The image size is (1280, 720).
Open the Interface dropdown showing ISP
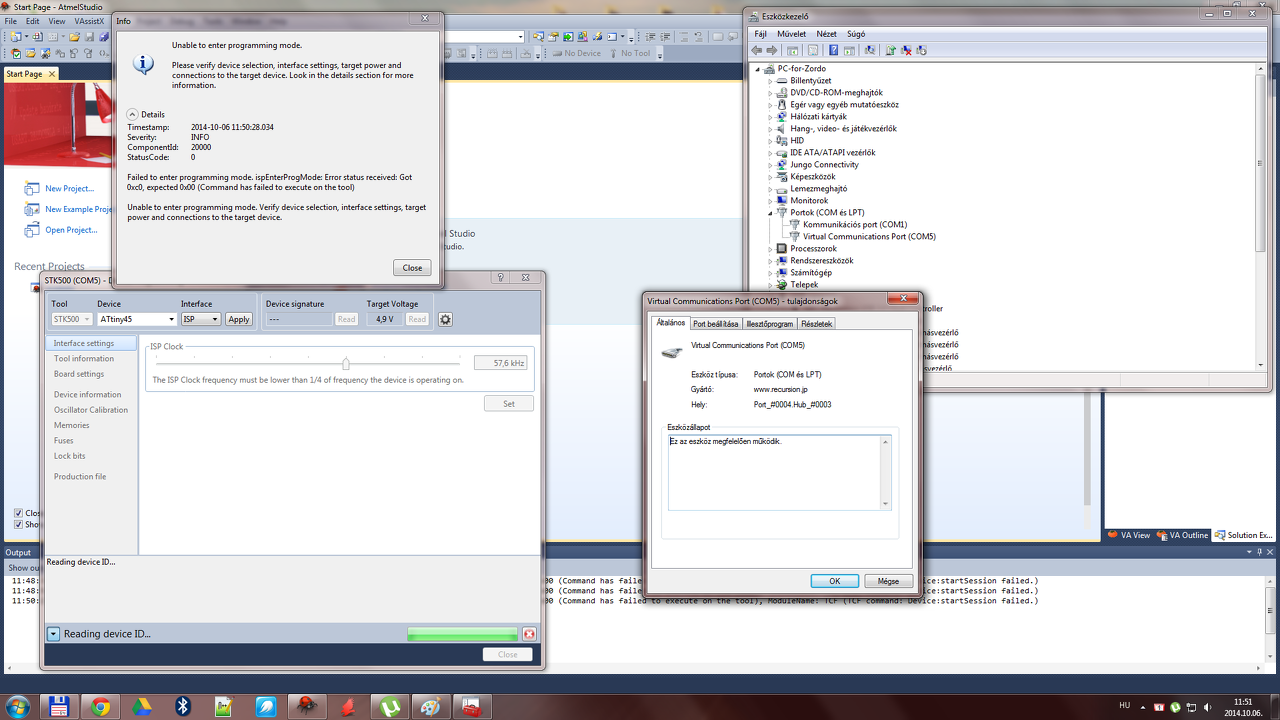(x=200, y=319)
